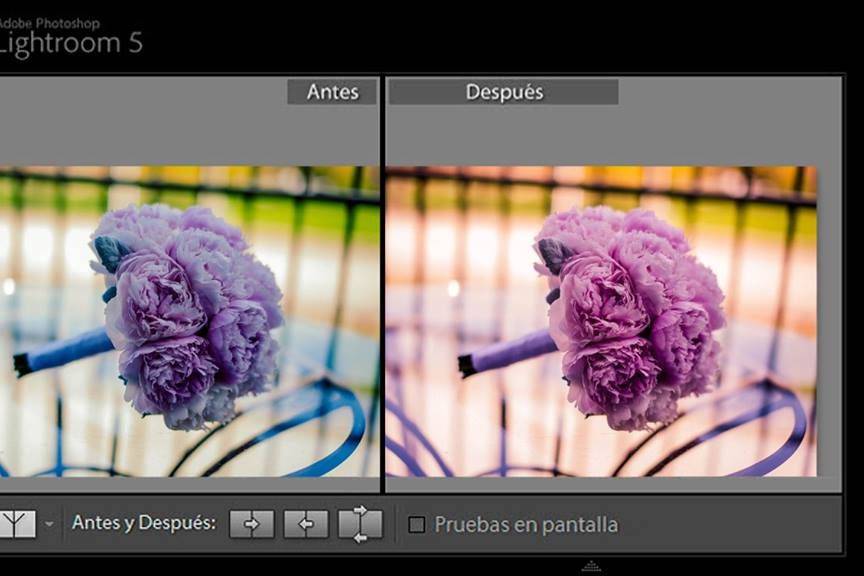This screenshot has height=576, width=864.
Task: Copy After settings to Before with the left-arrow button
Action: [x=306, y=524]
